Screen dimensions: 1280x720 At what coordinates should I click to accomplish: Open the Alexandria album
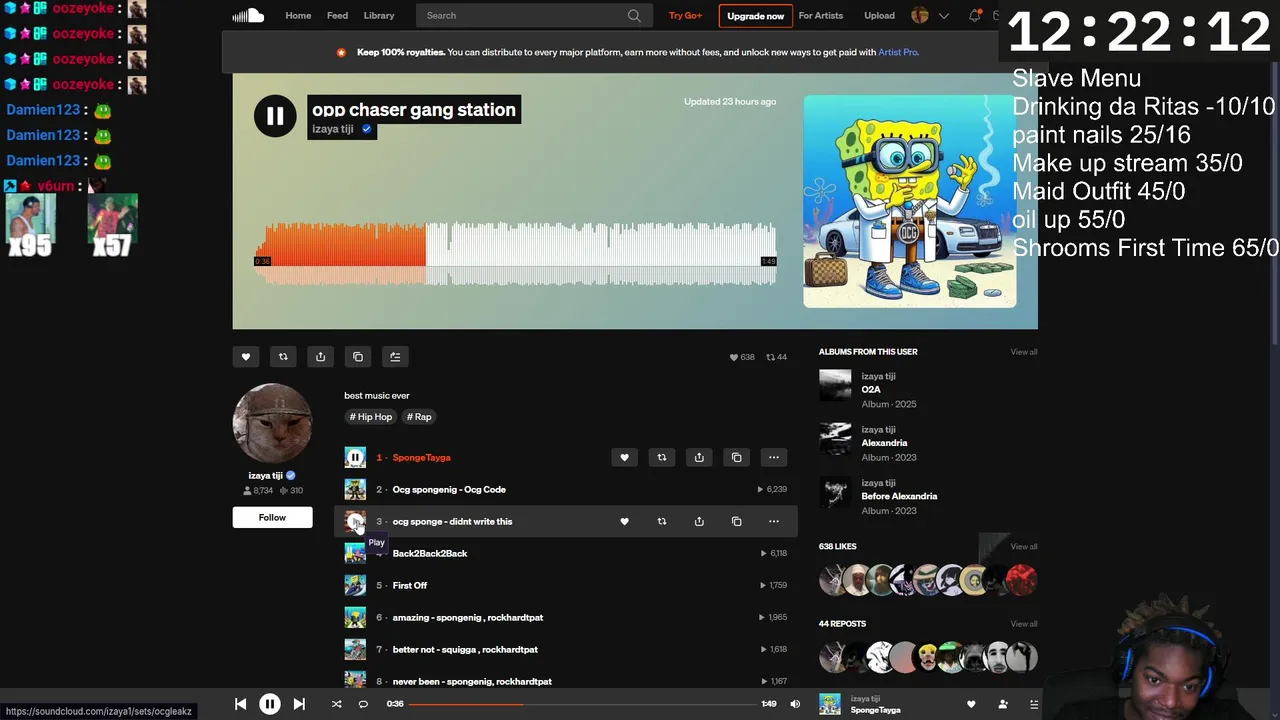884,443
